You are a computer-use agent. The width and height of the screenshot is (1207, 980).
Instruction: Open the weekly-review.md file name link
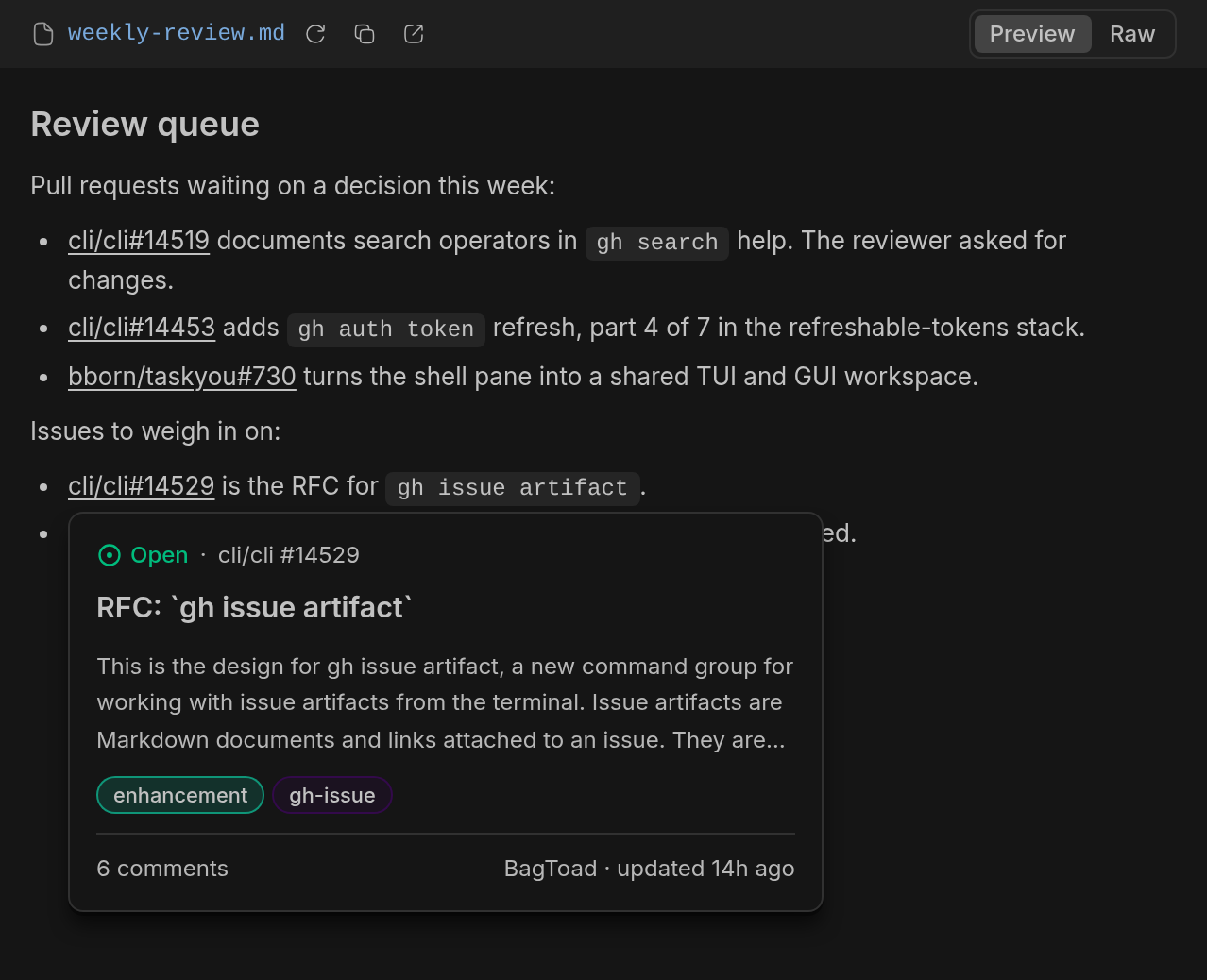pos(177,33)
